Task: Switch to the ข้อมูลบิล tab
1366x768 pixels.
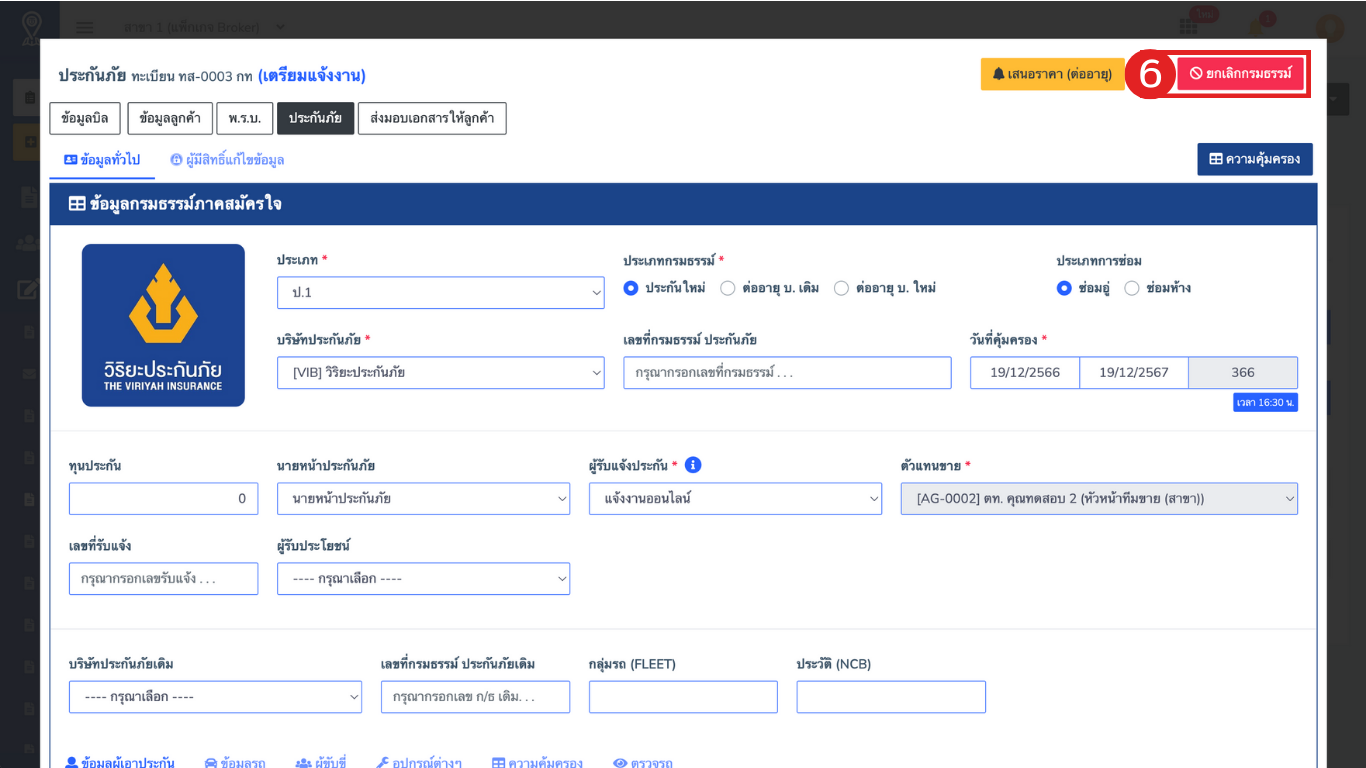Action: pyautogui.click(x=85, y=118)
